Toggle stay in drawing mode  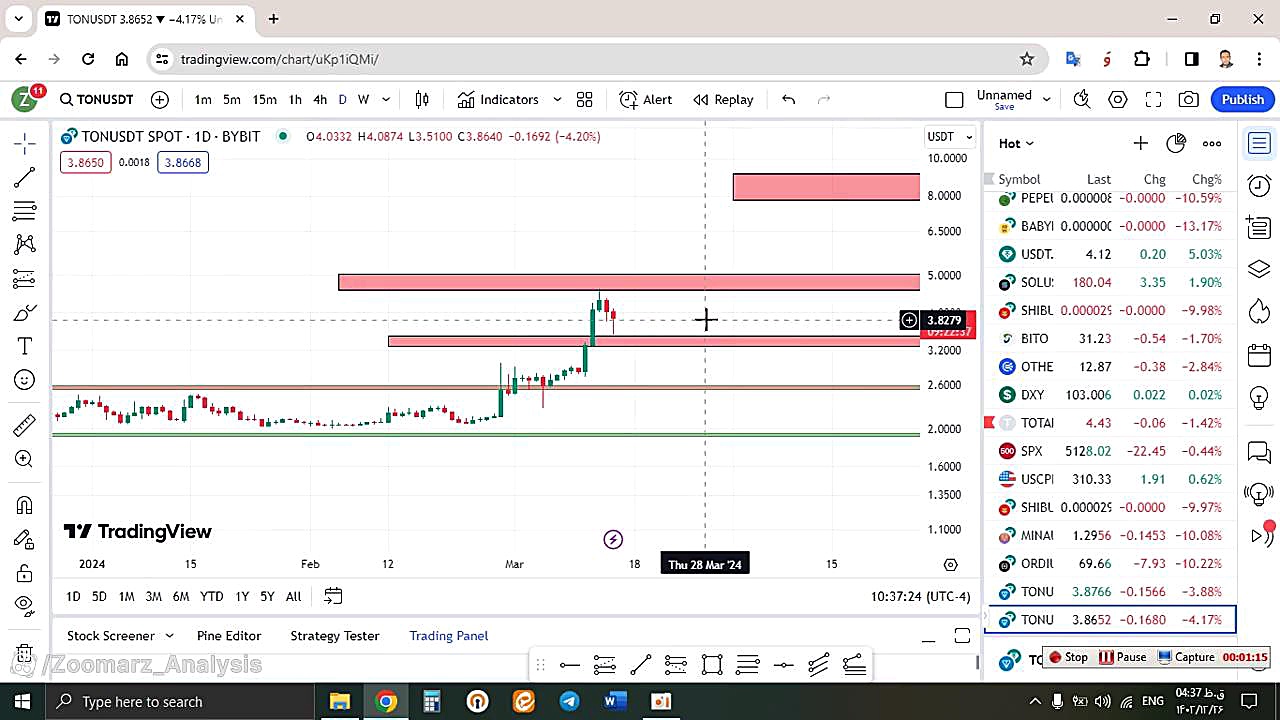tap(25, 539)
